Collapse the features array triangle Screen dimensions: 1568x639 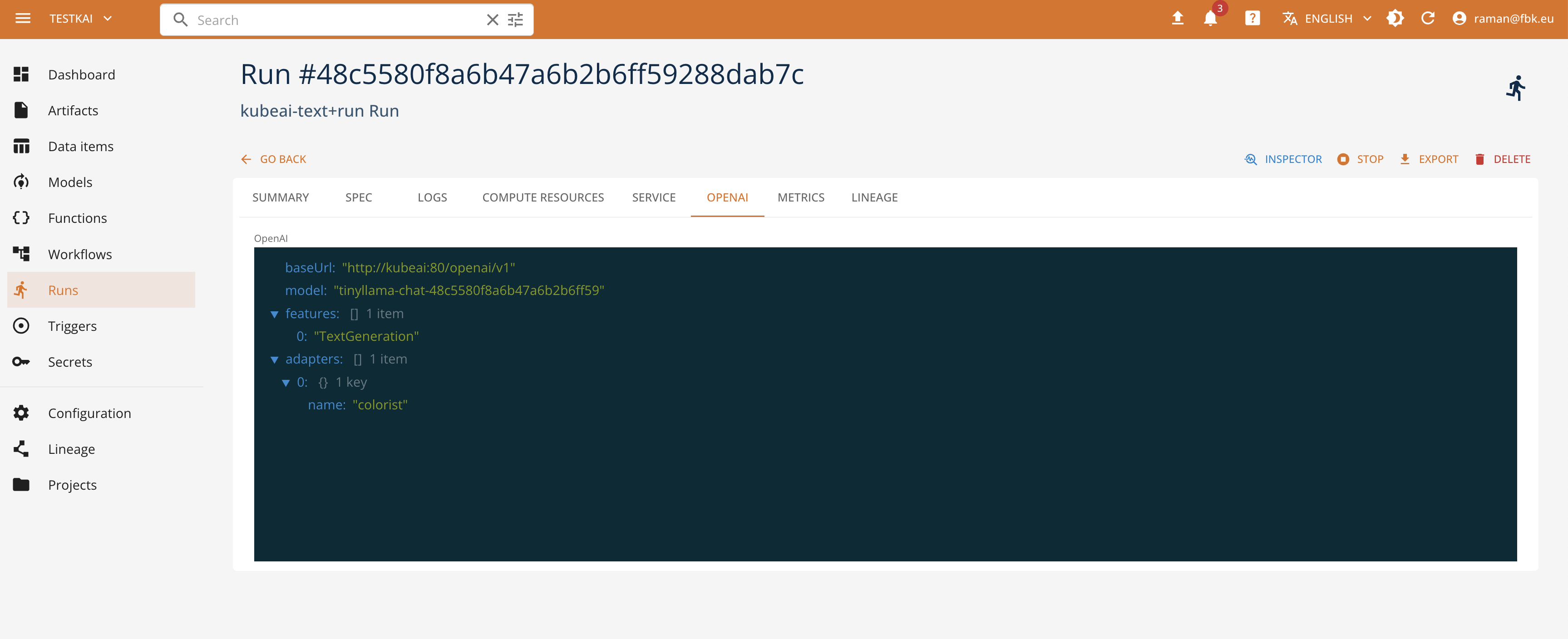click(x=275, y=314)
